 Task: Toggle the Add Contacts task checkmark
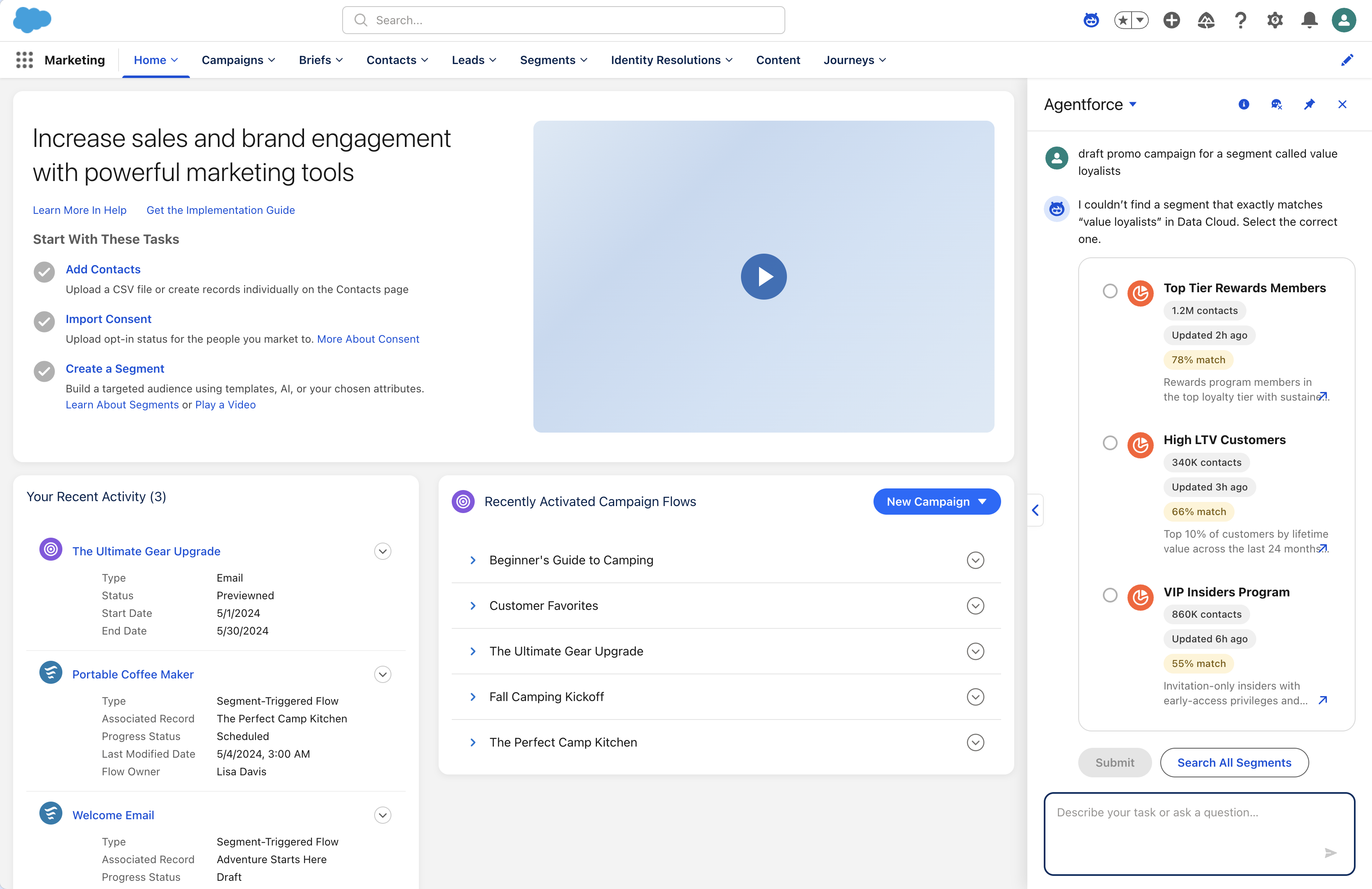click(44, 272)
